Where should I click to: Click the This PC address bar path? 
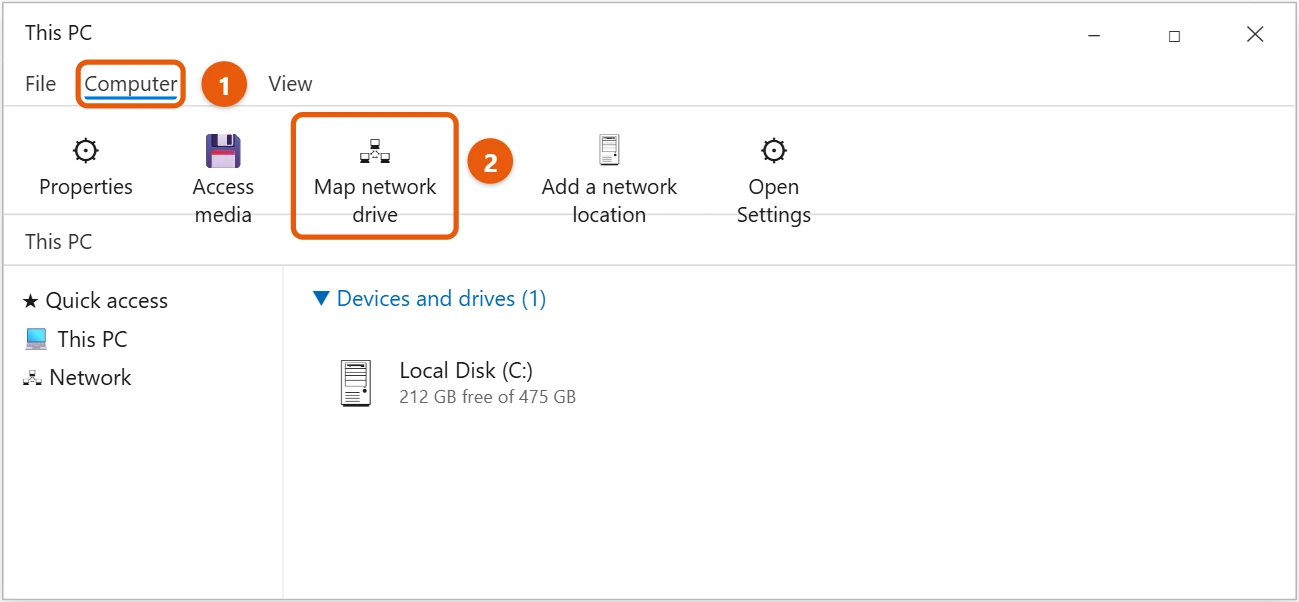click(58, 242)
